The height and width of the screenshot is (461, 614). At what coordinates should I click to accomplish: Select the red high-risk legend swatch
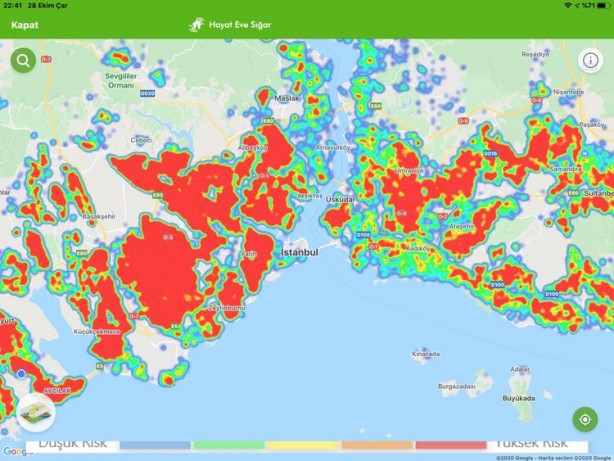(x=451, y=445)
